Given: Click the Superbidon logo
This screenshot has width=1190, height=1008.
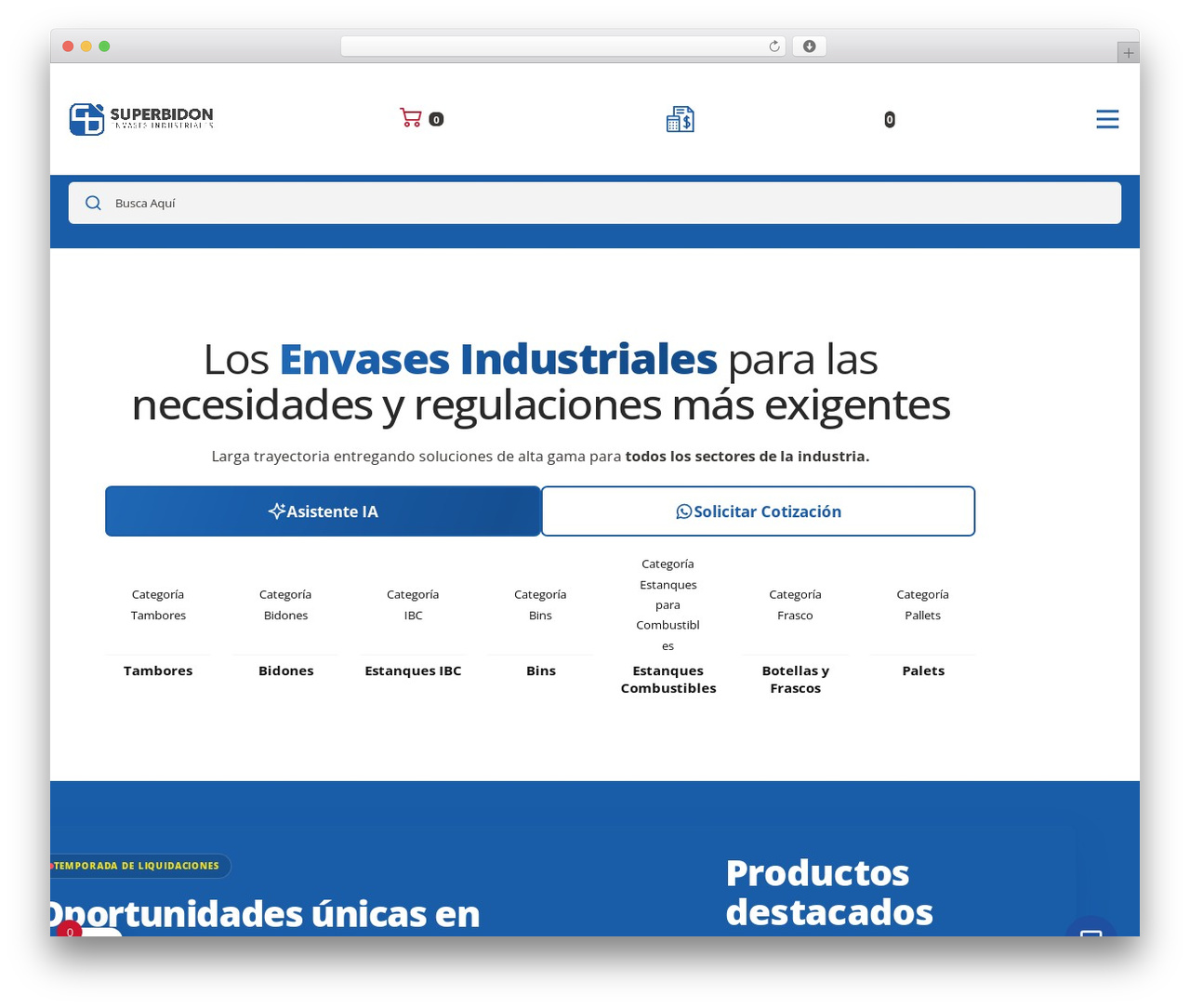Looking at the screenshot, I should point(141,119).
